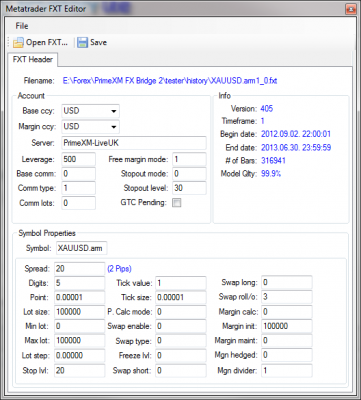The width and height of the screenshot is (361, 400).
Task: Click the Max lot field
Action: point(80,341)
